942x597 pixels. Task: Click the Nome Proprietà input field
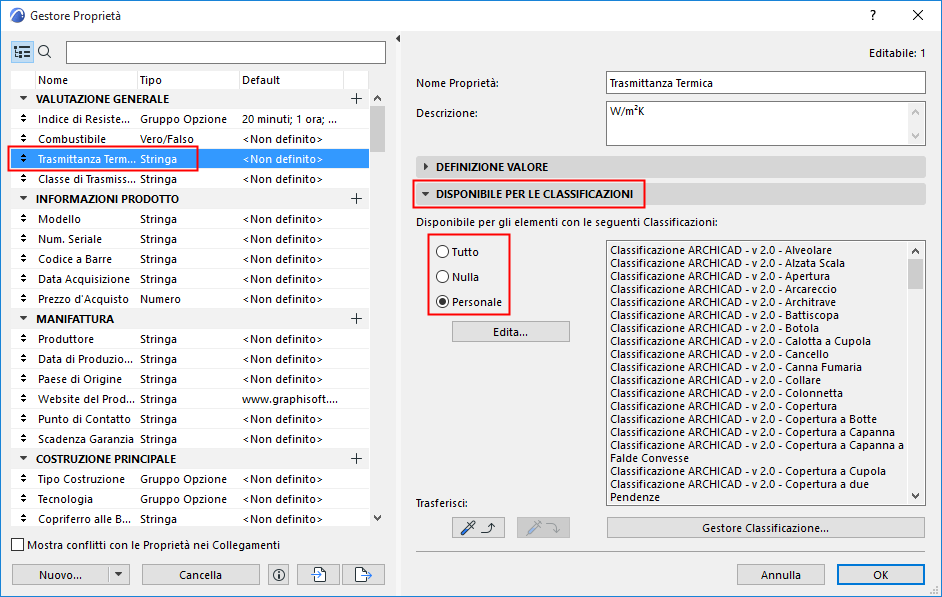tap(765, 83)
